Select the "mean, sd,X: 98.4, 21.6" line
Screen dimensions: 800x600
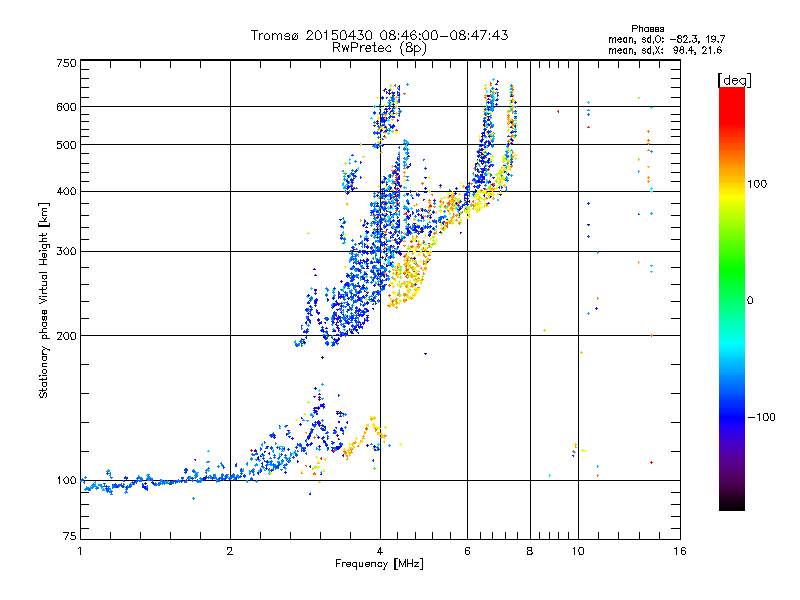point(665,50)
